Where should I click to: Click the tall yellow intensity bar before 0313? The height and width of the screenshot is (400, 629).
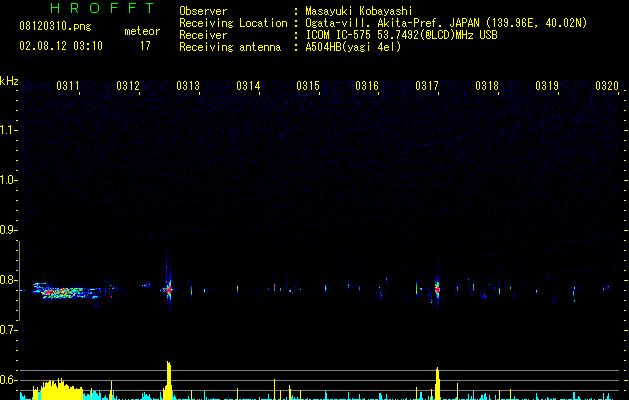click(169, 380)
